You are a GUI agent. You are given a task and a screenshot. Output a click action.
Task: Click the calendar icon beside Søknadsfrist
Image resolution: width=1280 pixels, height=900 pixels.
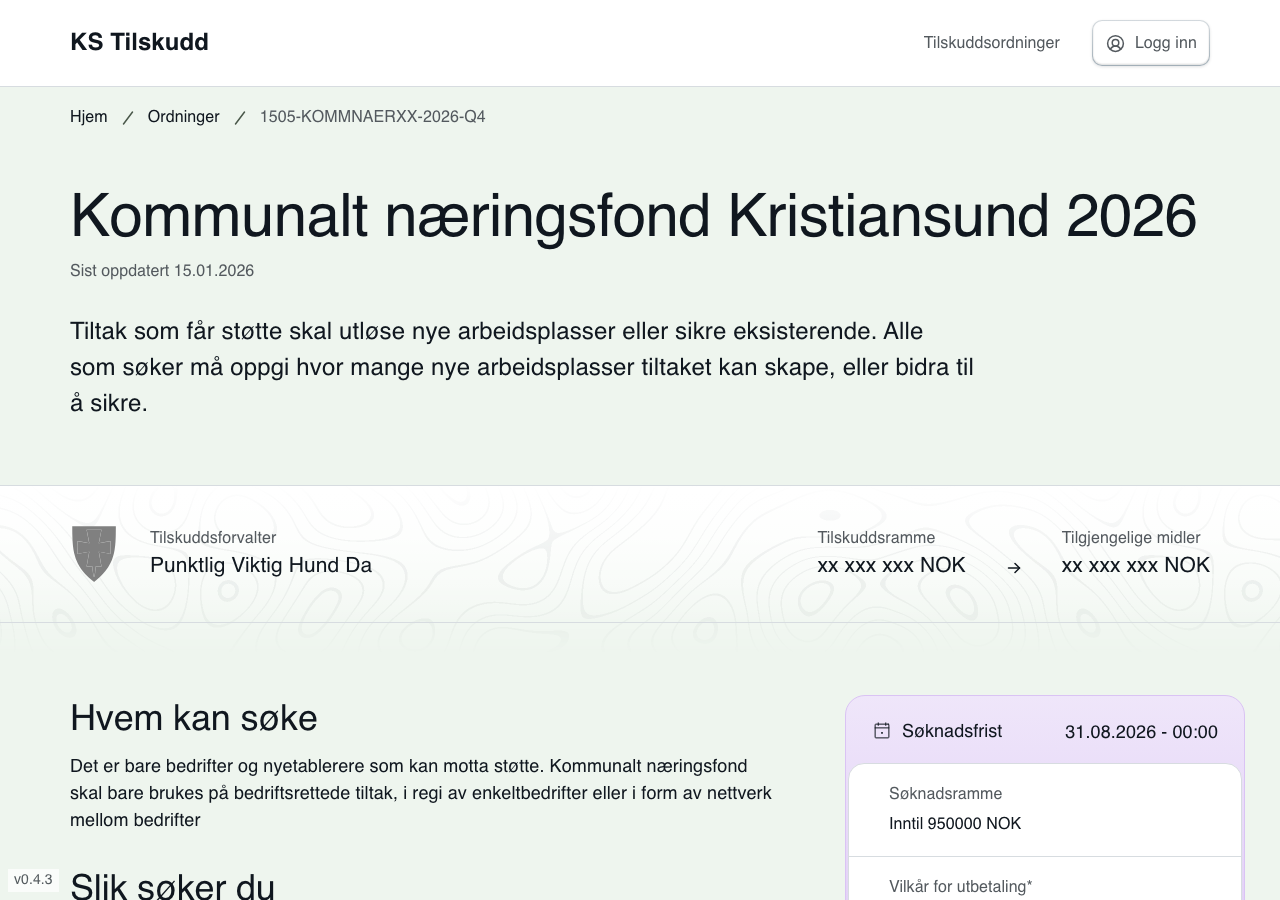pos(881,731)
